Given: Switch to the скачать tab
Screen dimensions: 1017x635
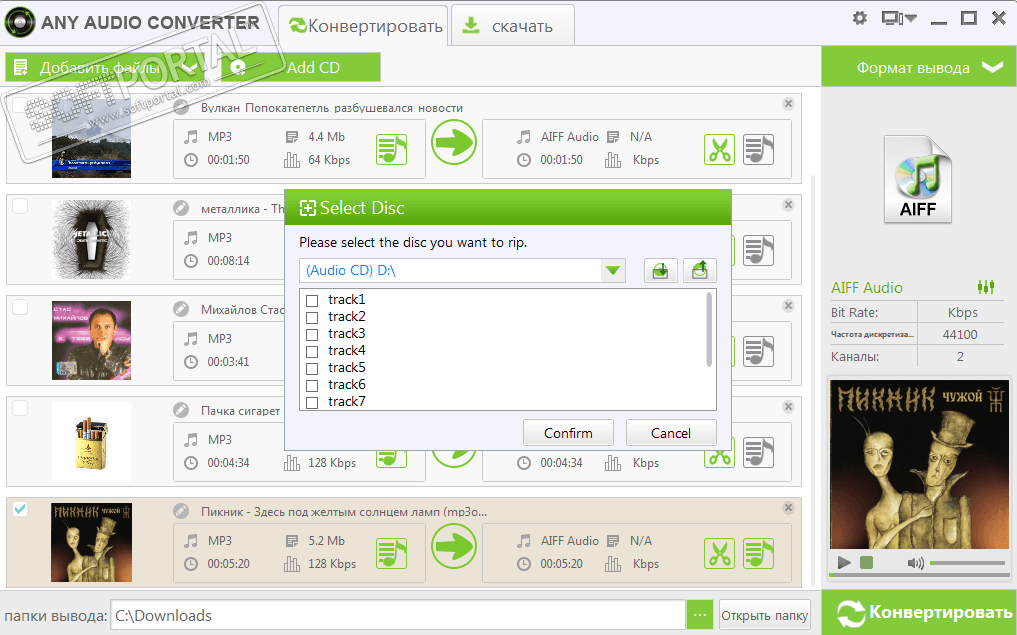Looking at the screenshot, I should click(512, 26).
